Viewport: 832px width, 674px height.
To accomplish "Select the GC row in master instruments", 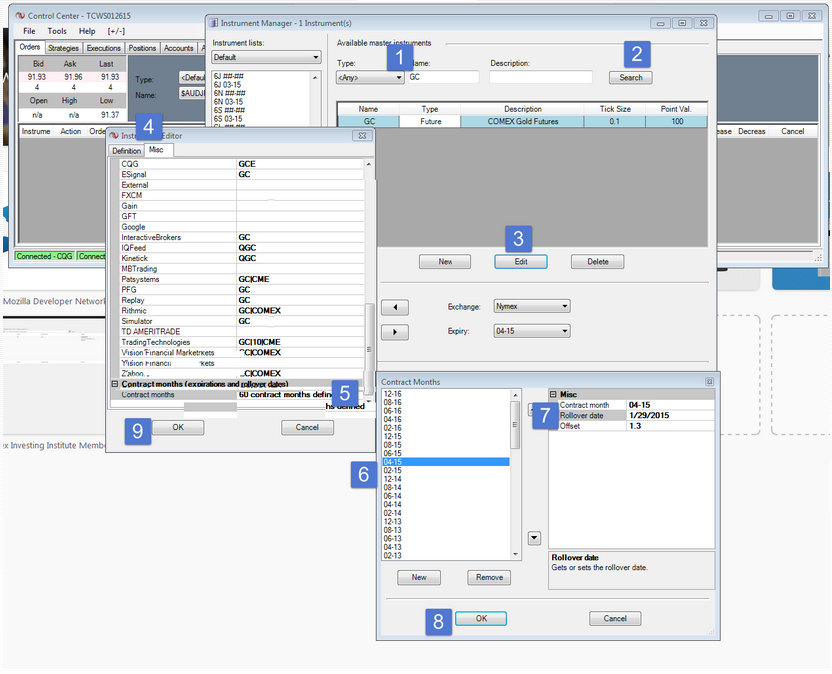I will [522, 122].
